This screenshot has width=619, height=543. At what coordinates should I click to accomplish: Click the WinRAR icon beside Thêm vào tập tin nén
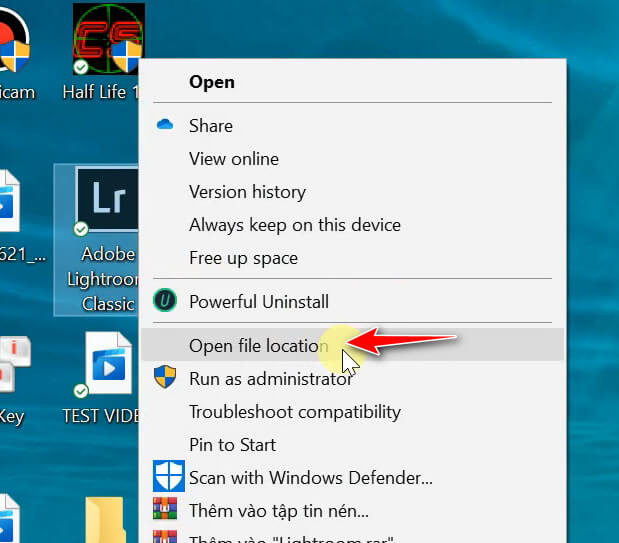click(x=164, y=510)
